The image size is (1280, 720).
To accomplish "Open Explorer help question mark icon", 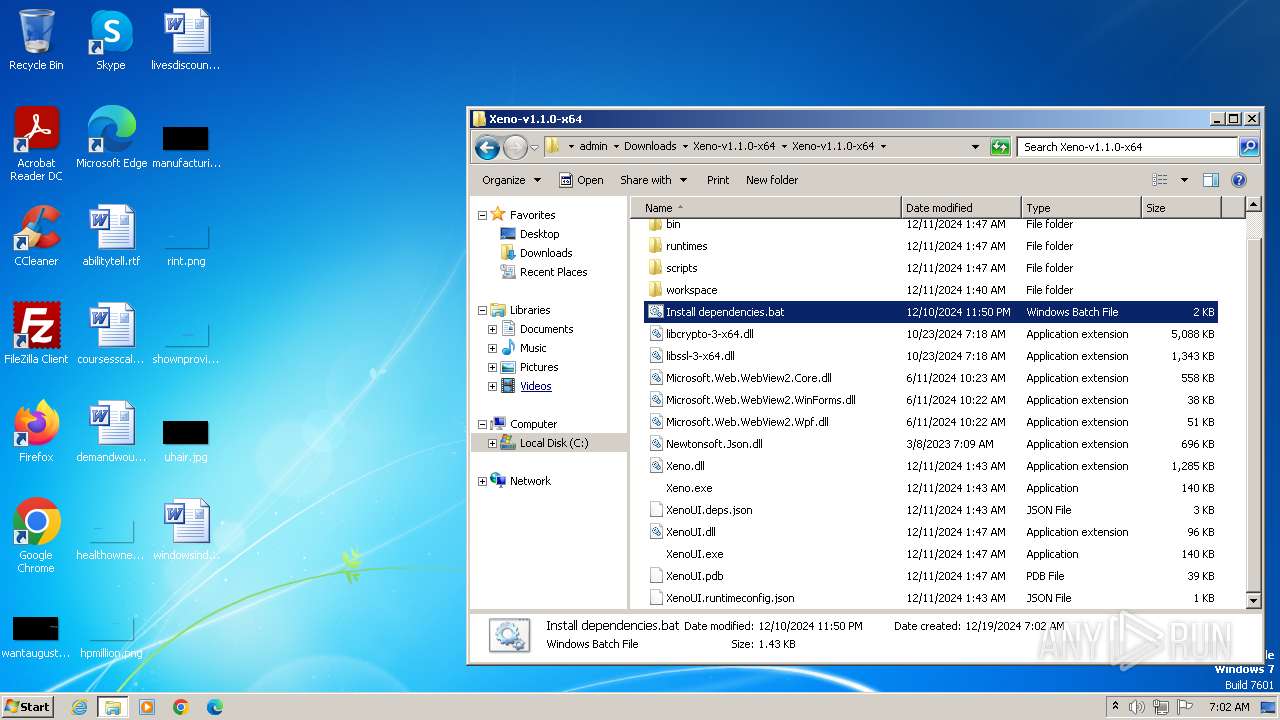I will pos(1239,180).
